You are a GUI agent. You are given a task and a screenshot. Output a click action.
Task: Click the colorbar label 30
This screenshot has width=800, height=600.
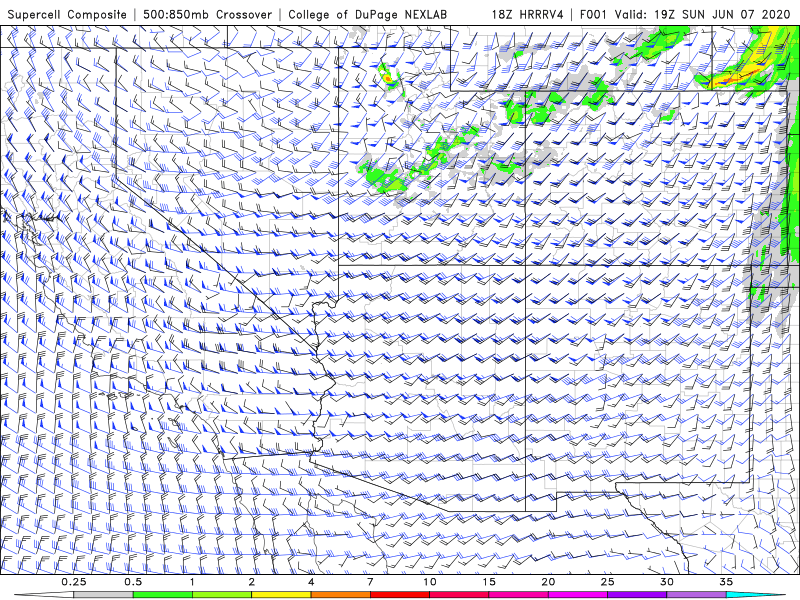click(666, 582)
